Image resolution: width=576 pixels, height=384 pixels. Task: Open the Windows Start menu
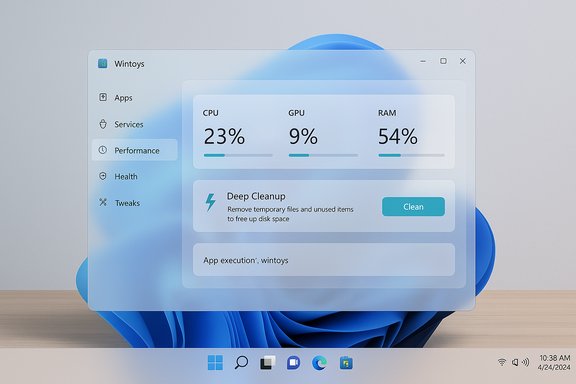click(x=215, y=363)
